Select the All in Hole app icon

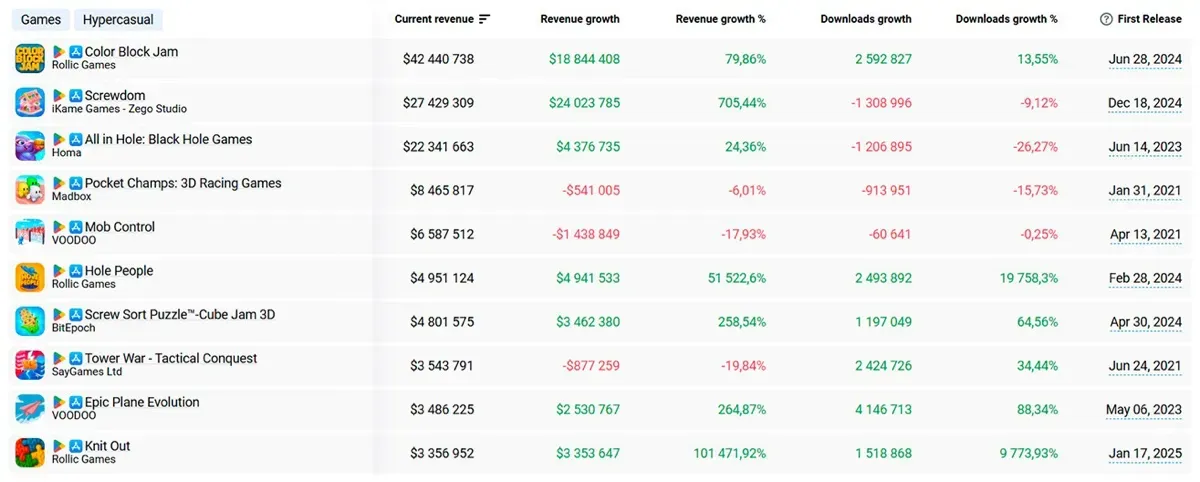click(x=30, y=146)
